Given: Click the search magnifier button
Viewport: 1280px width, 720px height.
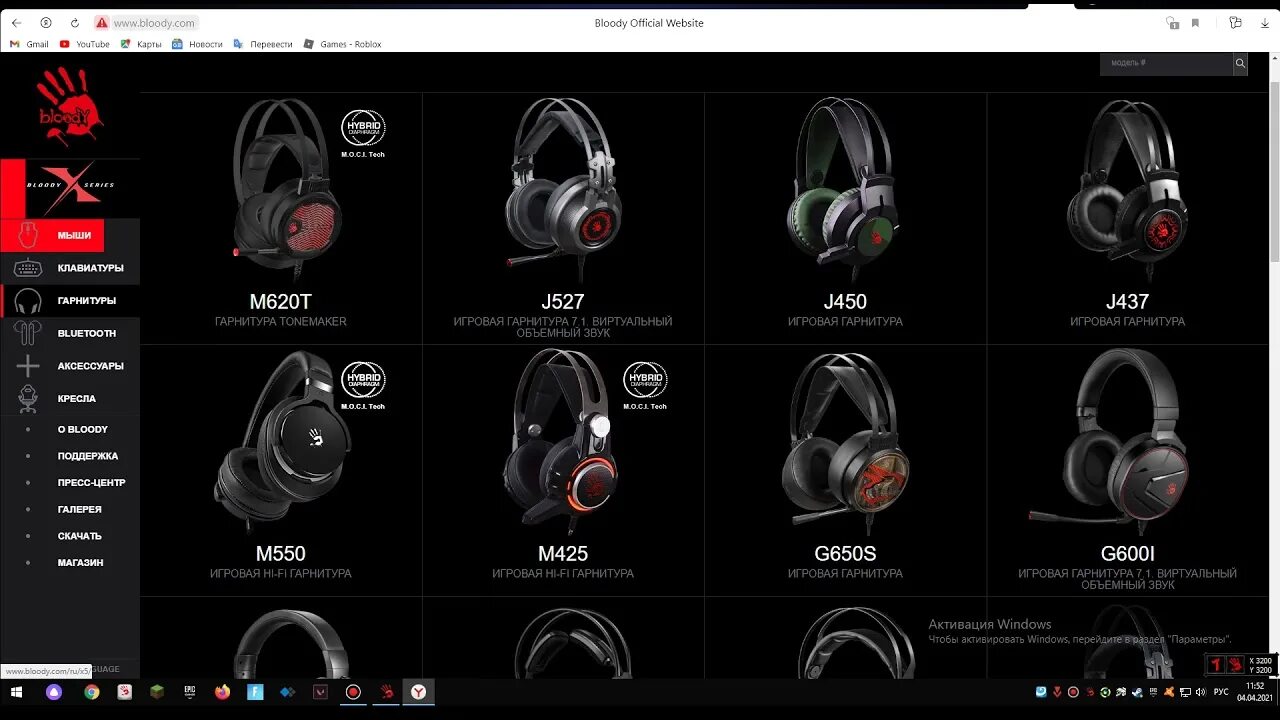Looking at the screenshot, I should [x=1240, y=63].
